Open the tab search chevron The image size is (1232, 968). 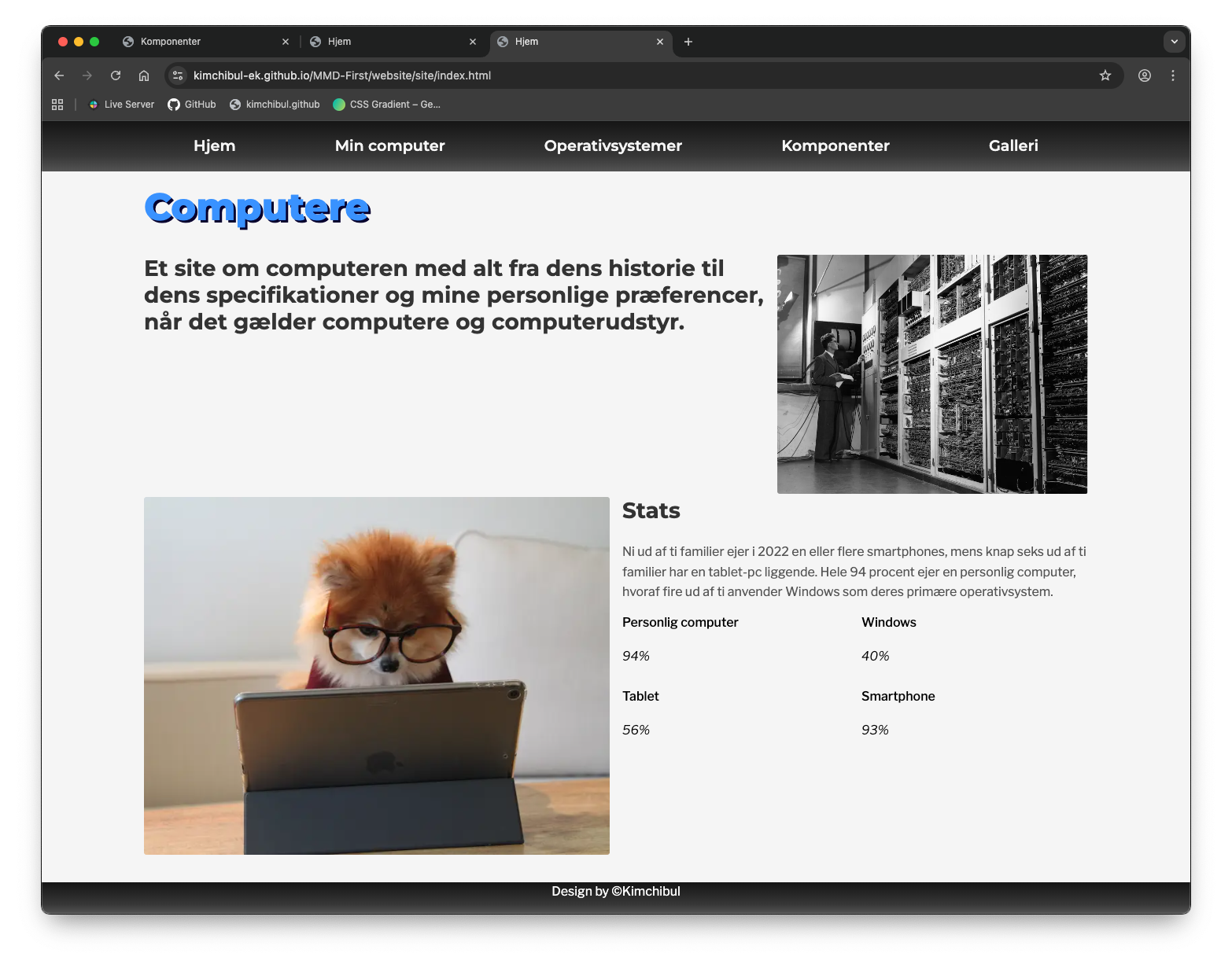1174,42
